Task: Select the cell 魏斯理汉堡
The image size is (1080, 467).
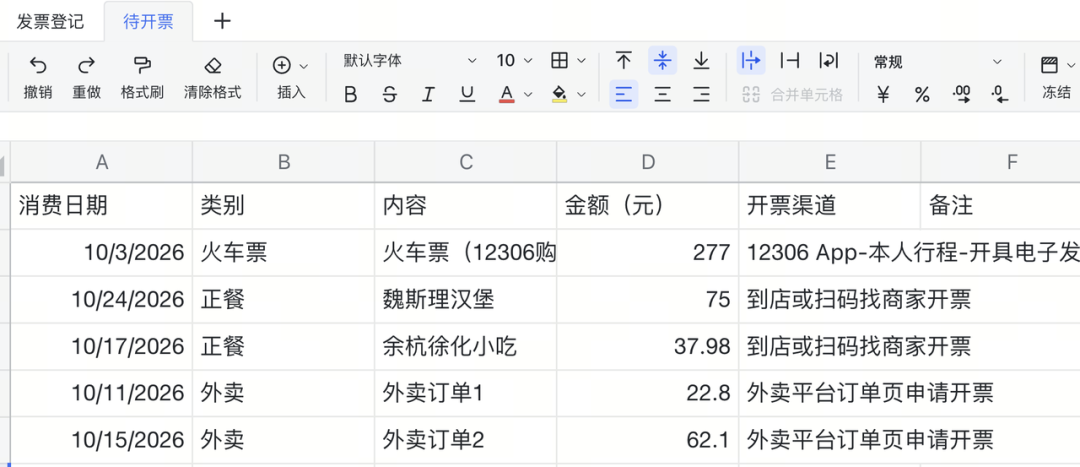Action: click(x=466, y=300)
